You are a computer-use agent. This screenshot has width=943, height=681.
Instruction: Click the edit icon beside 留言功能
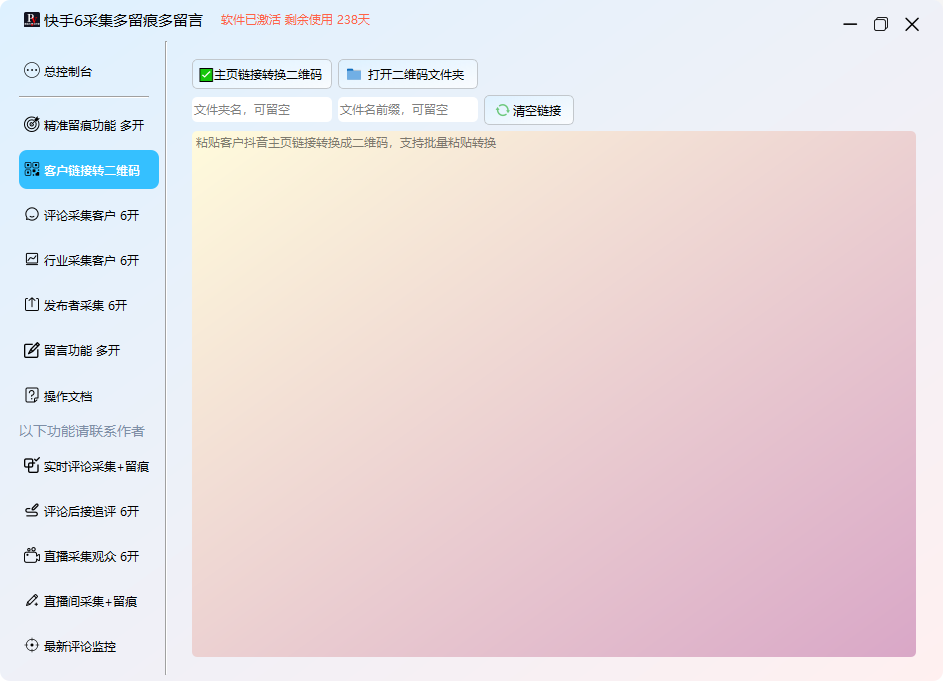point(32,350)
